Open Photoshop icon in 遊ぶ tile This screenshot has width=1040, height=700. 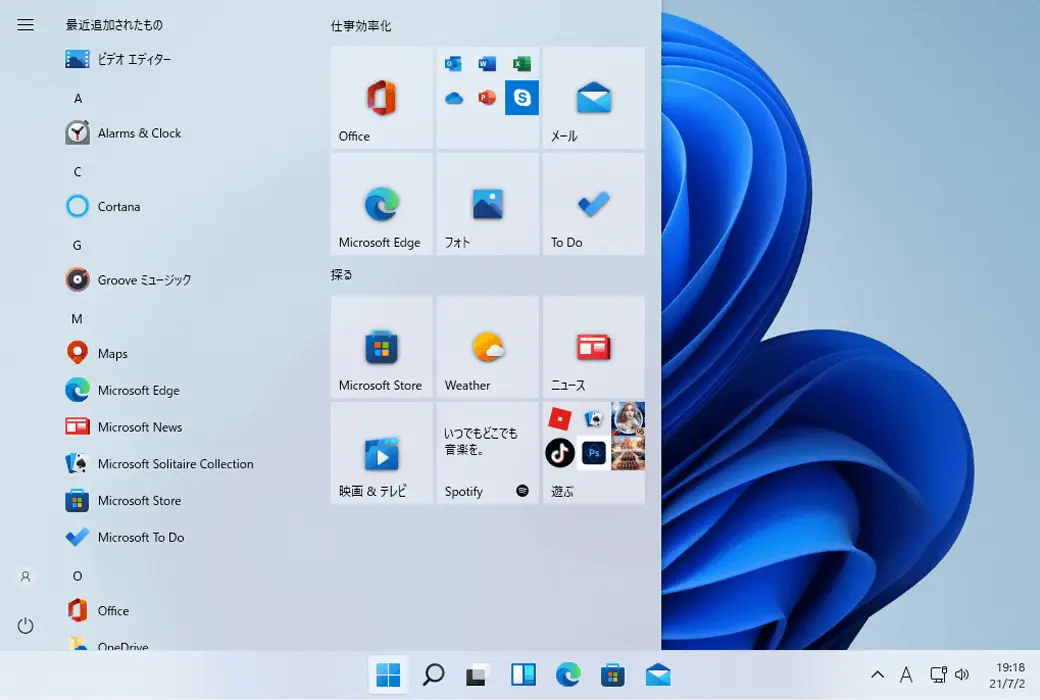click(594, 453)
